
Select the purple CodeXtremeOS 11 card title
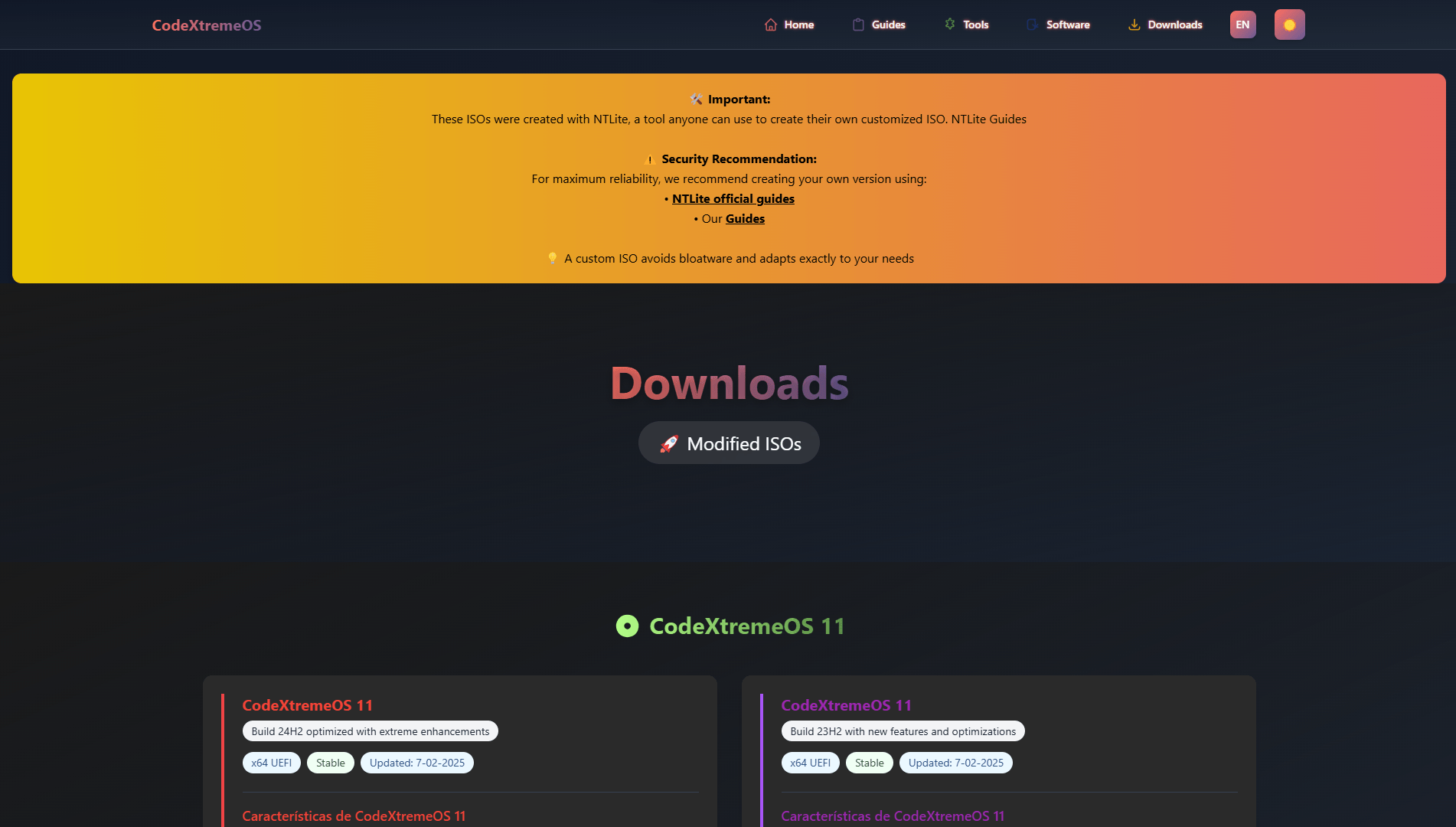click(x=847, y=705)
